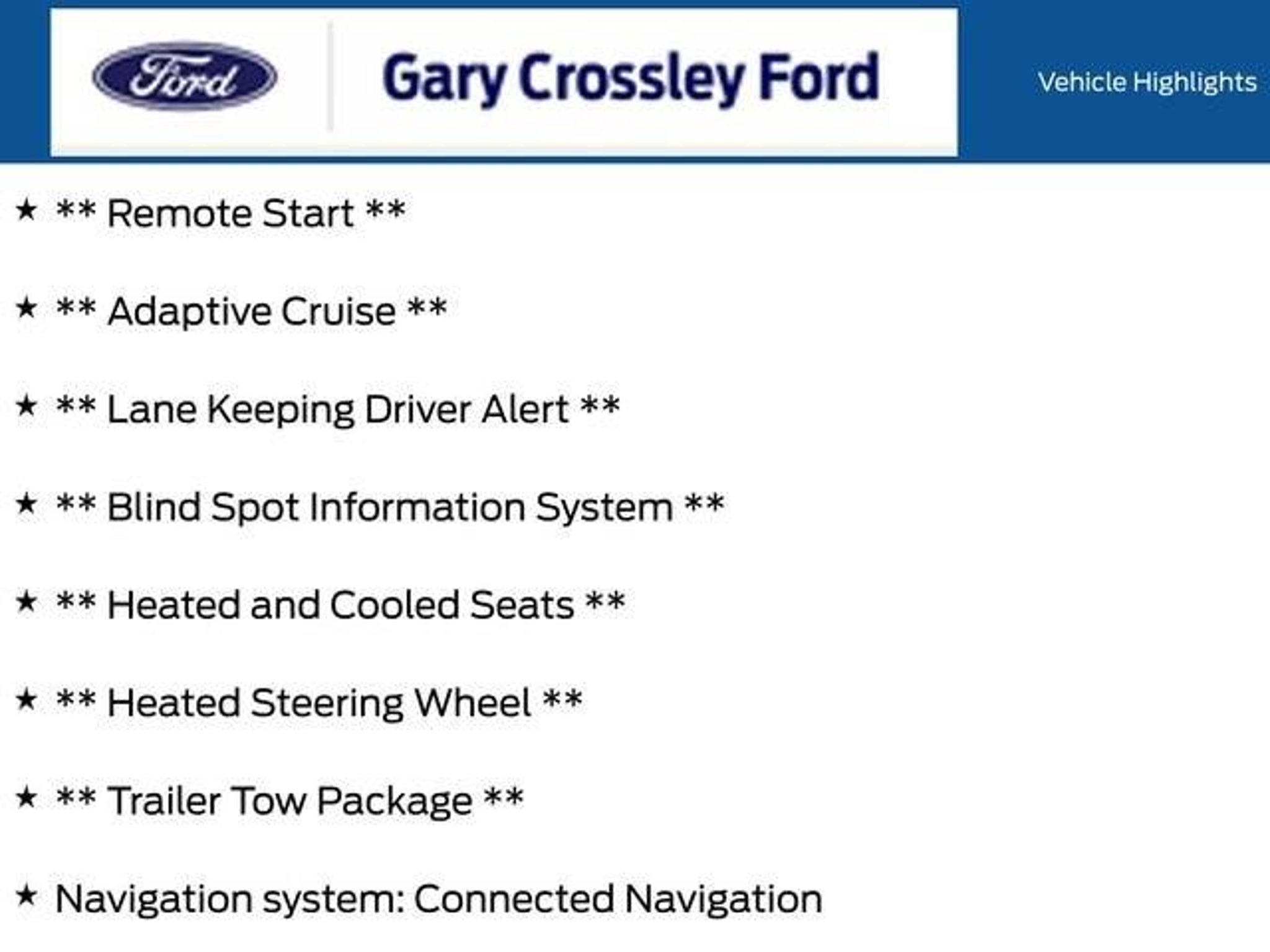
Task: Click the star bullet beside Remote Start
Action: tap(26, 209)
